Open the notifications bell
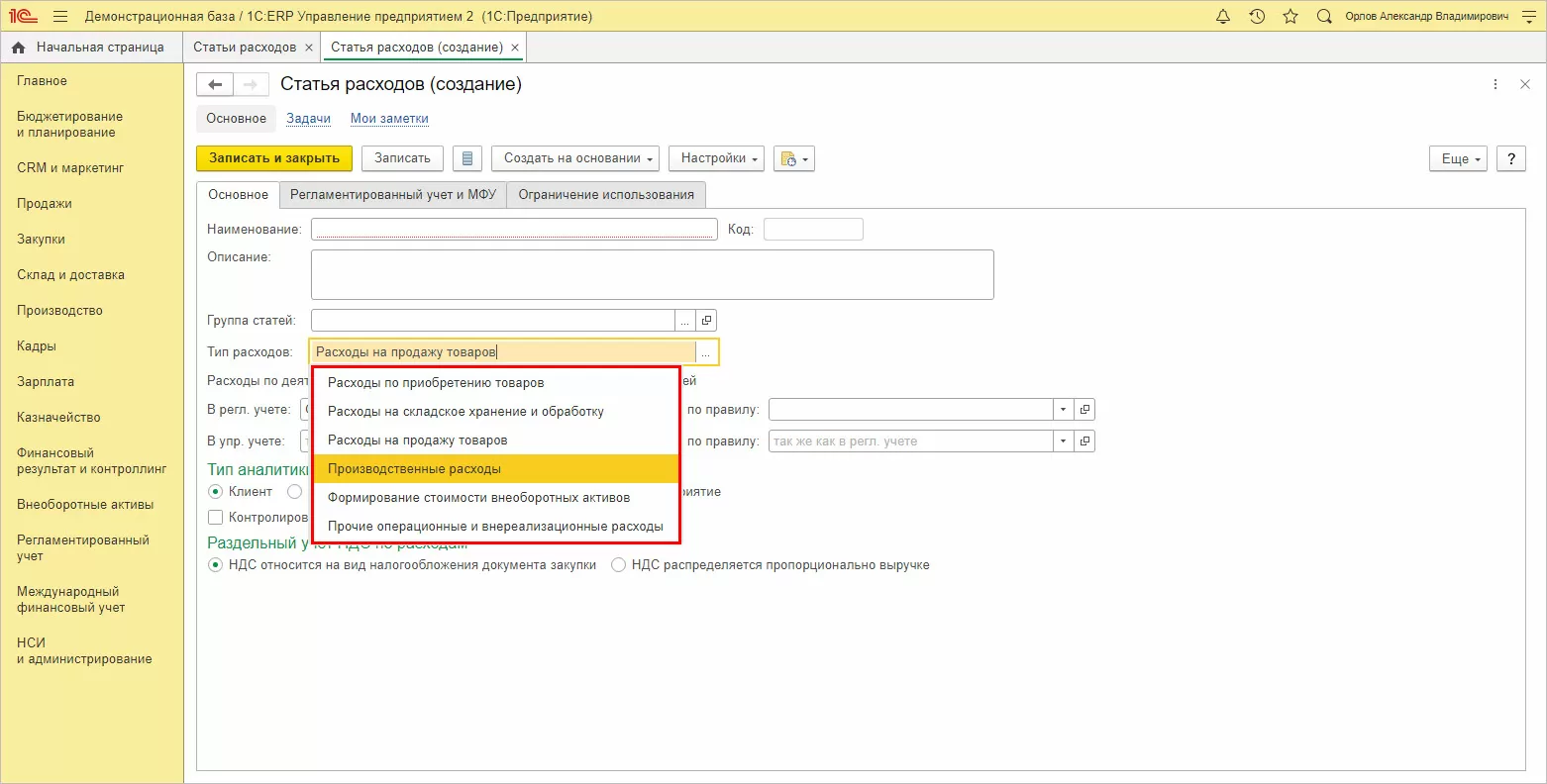 [x=1223, y=17]
